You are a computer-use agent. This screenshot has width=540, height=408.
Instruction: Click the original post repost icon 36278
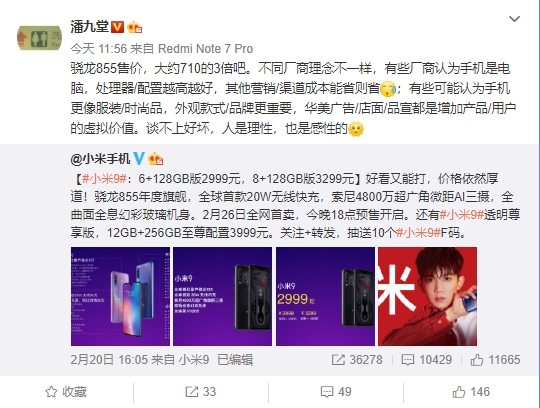[x=357, y=360]
